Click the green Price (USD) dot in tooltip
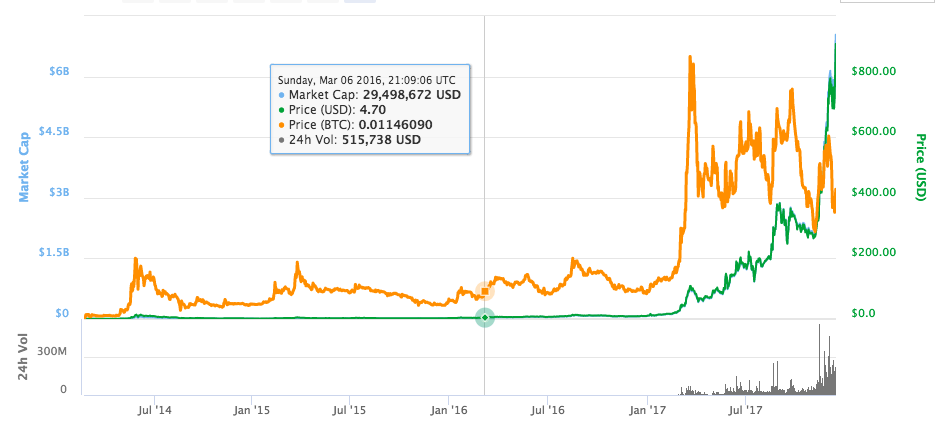This screenshot has width=944, height=441. tap(281, 110)
